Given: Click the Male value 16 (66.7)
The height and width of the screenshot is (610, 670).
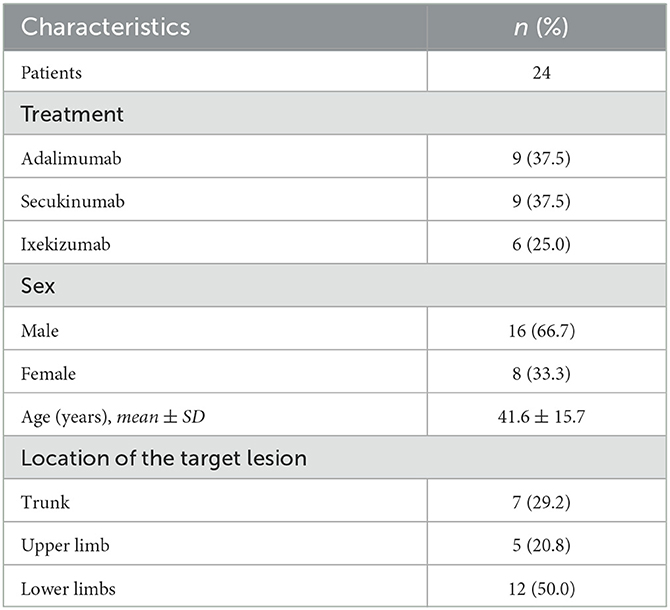Looking at the screenshot, I should coord(541,331).
